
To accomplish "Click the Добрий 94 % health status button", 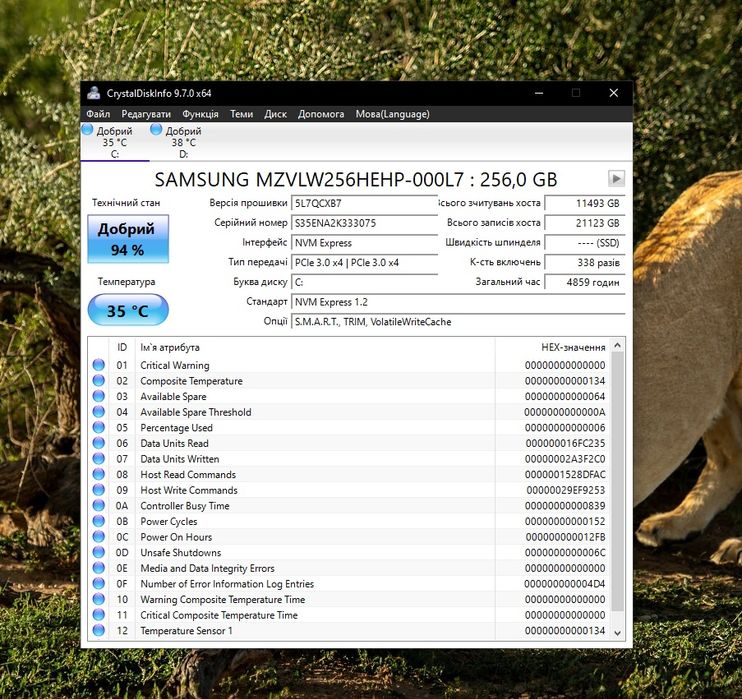I will pyautogui.click(x=128, y=239).
